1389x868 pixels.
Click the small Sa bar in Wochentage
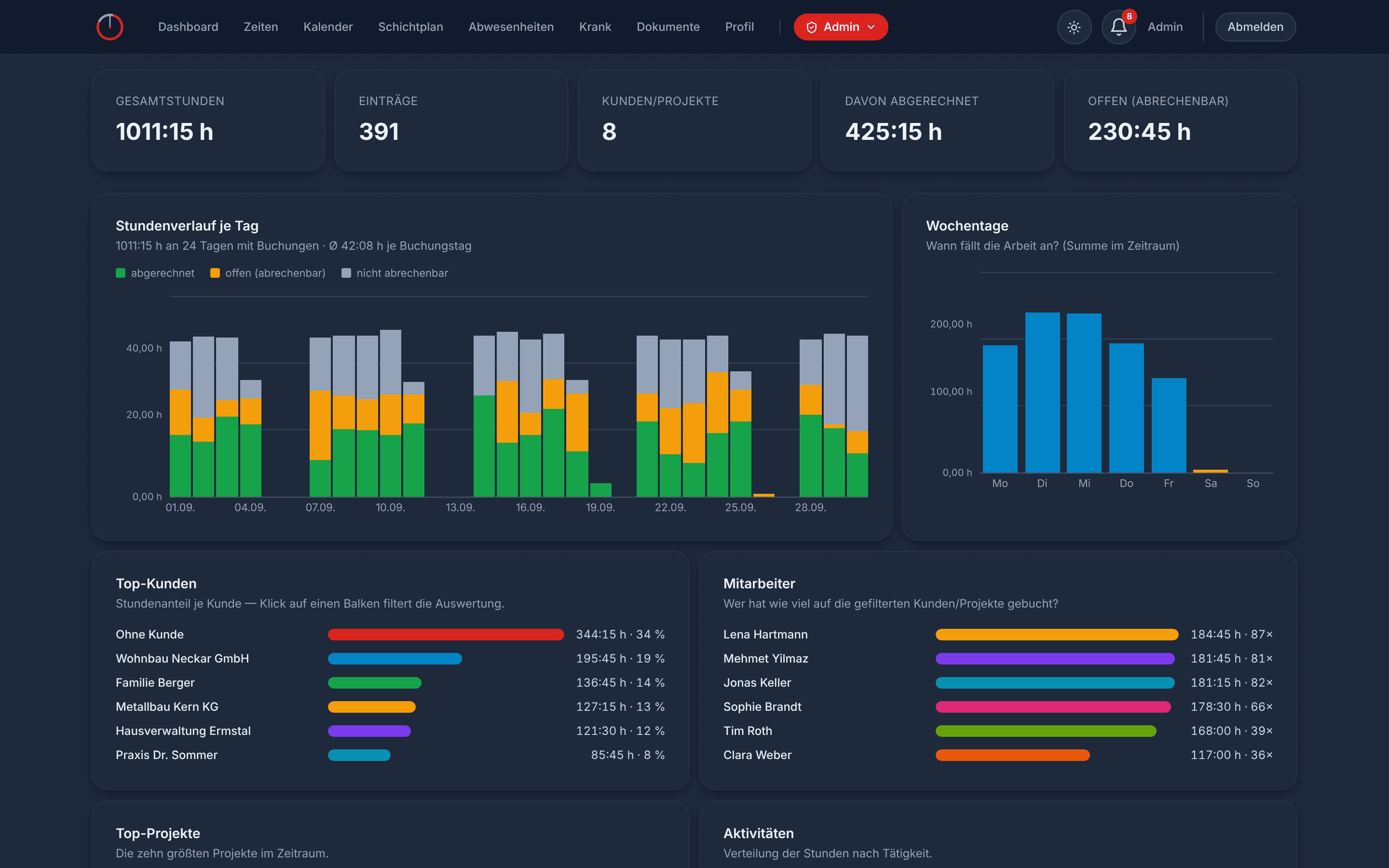1211,471
